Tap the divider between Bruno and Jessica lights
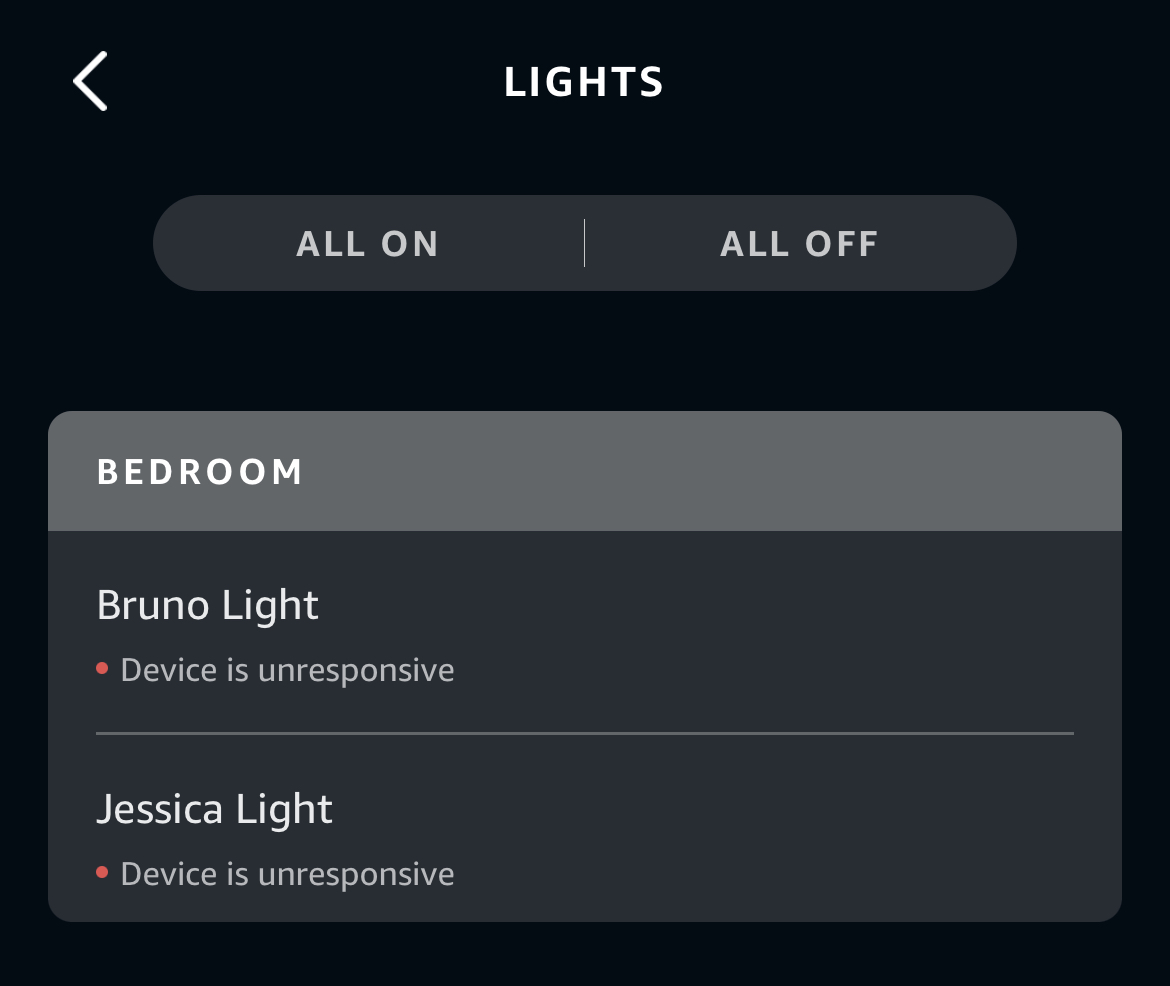The image size is (1170, 986). coord(584,735)
